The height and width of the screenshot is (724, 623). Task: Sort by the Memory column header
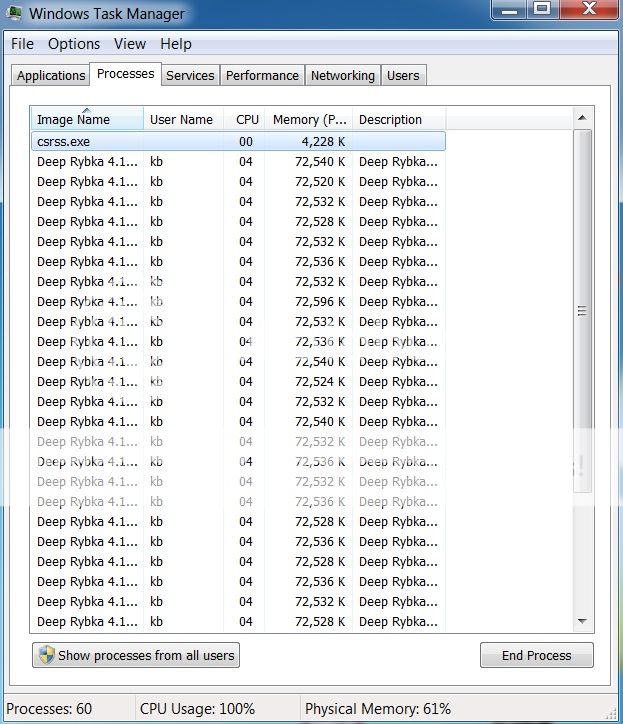308,119
